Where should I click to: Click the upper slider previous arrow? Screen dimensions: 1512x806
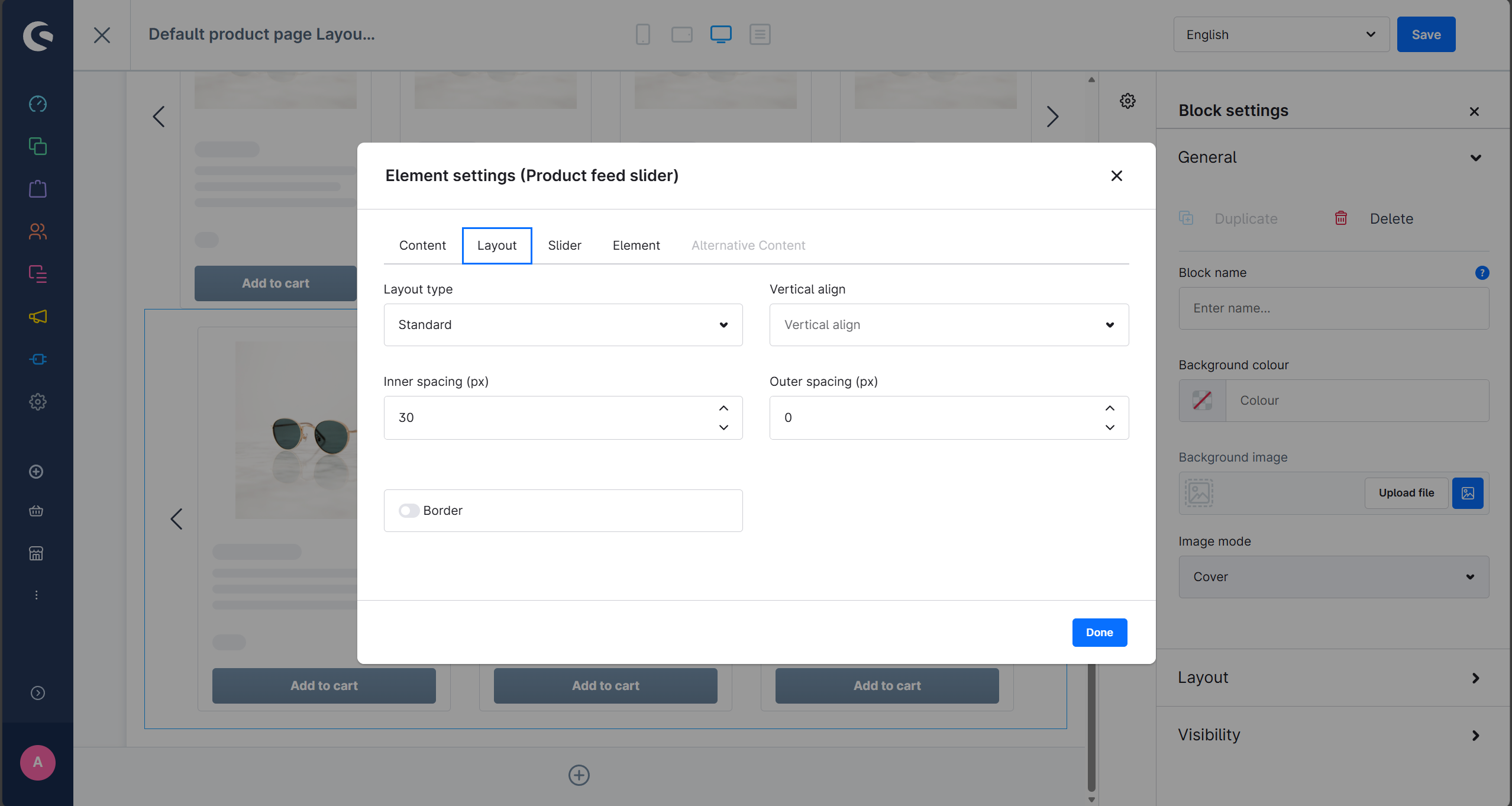click(x=159, y=117)
